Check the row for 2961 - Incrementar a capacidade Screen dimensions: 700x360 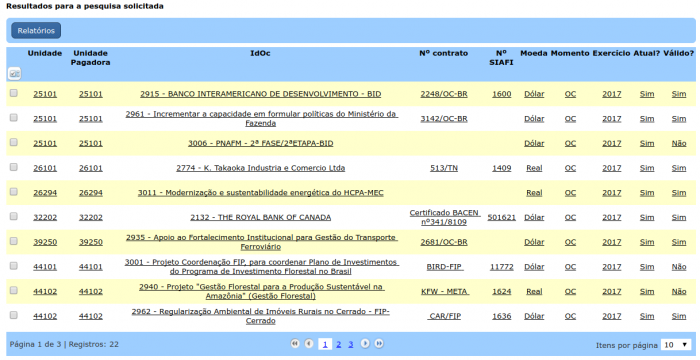pyautogui.click(x=14, y=117)
